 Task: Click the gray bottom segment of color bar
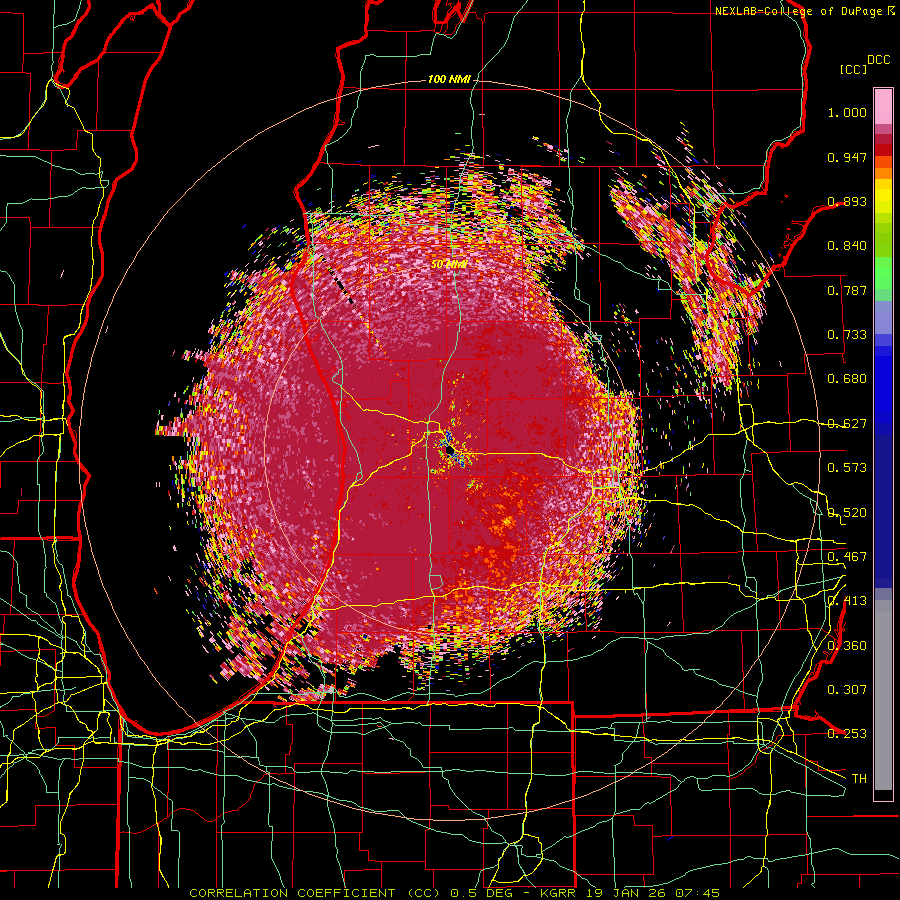(883, 695)
